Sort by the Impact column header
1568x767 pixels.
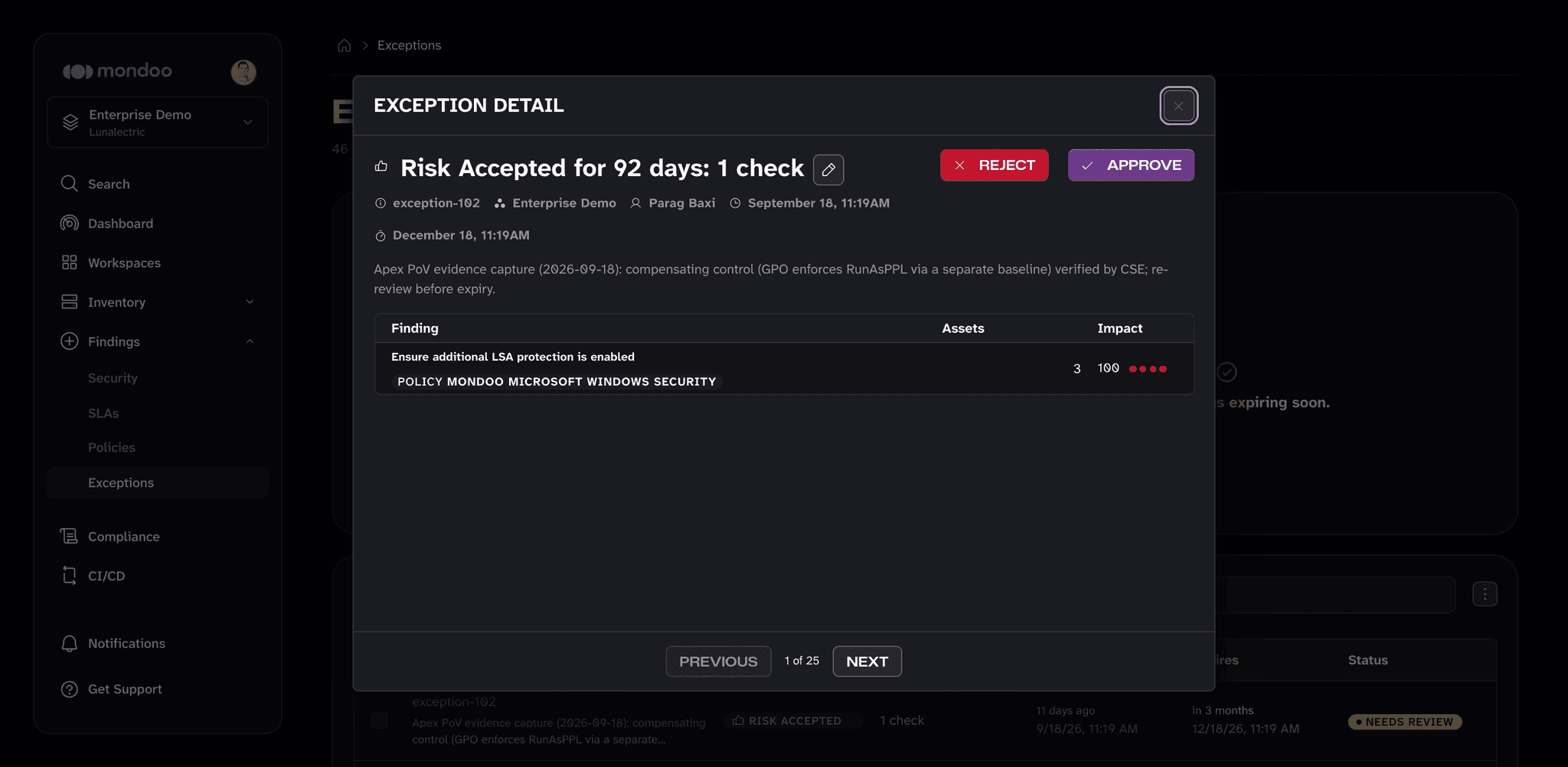tap(1119, 328)
